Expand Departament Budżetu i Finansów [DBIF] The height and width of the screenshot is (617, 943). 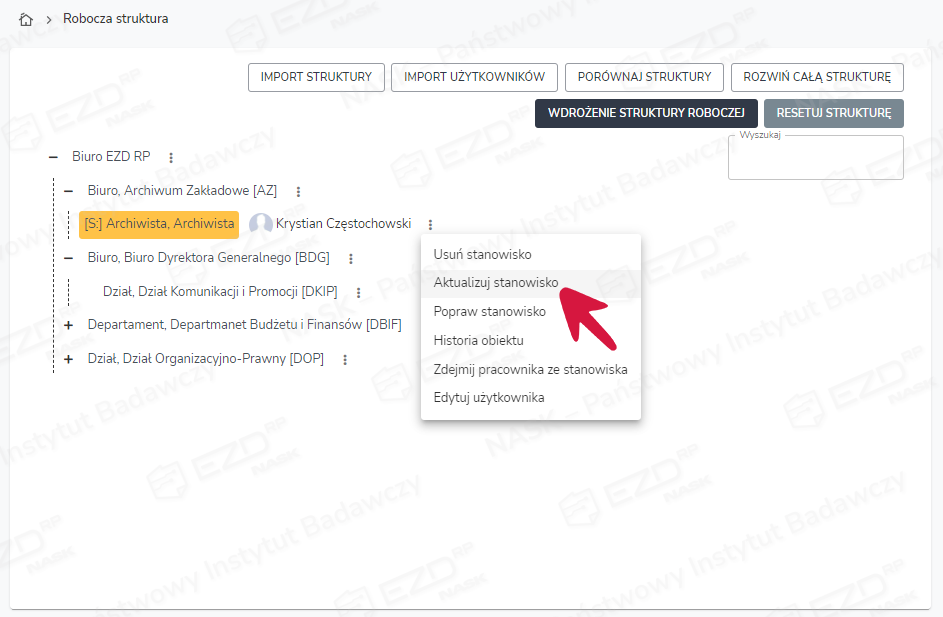[x=69, y=326]
